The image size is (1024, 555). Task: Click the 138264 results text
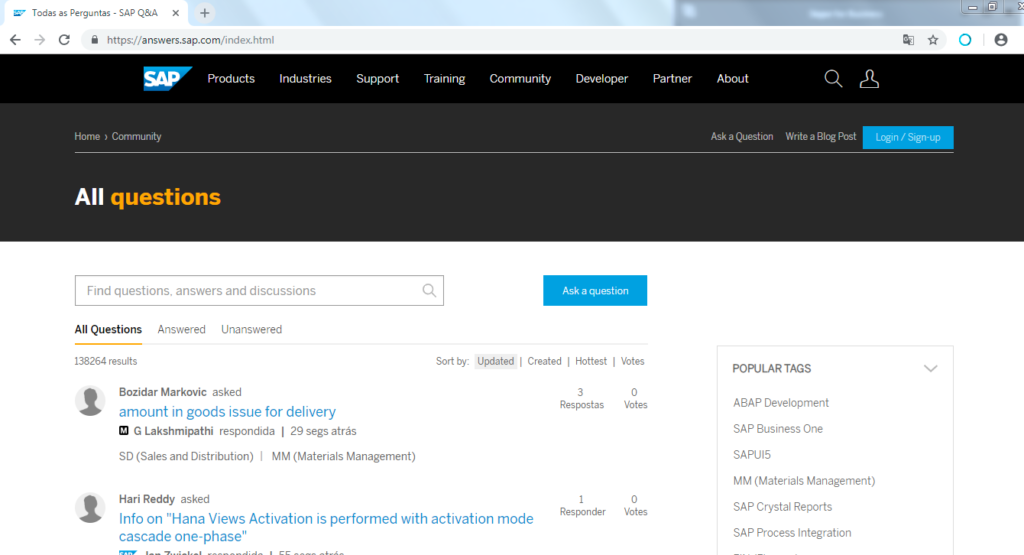(x=106, y=361)
